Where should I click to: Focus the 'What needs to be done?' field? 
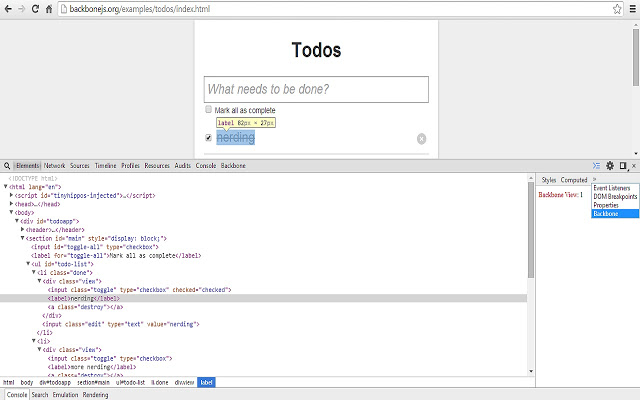pyautogui.click(x=316, y=89)
